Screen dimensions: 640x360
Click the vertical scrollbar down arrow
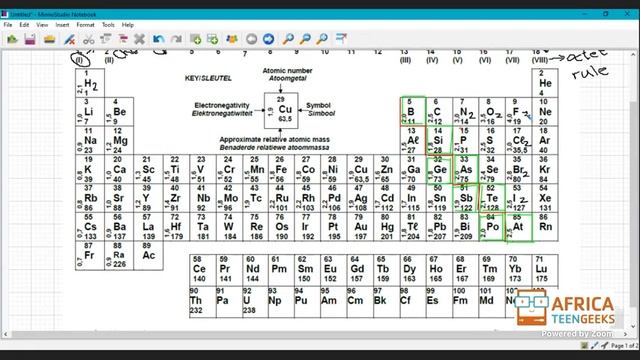pos(633,326)
